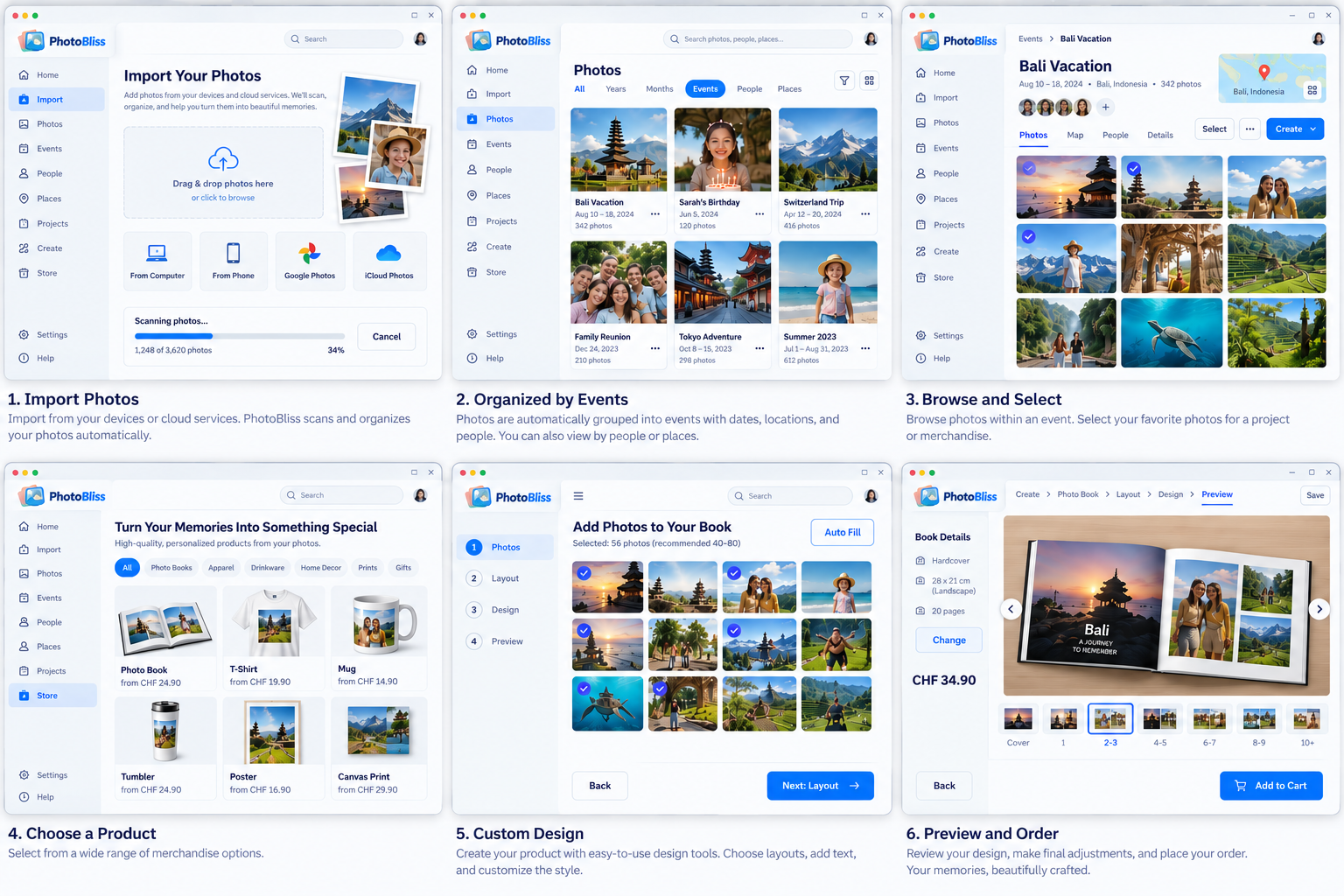The height and width of the screenshot is (896, 1344).
Task: Click the Store icon in Import window sidebar
Action: (x=24, y=273)
